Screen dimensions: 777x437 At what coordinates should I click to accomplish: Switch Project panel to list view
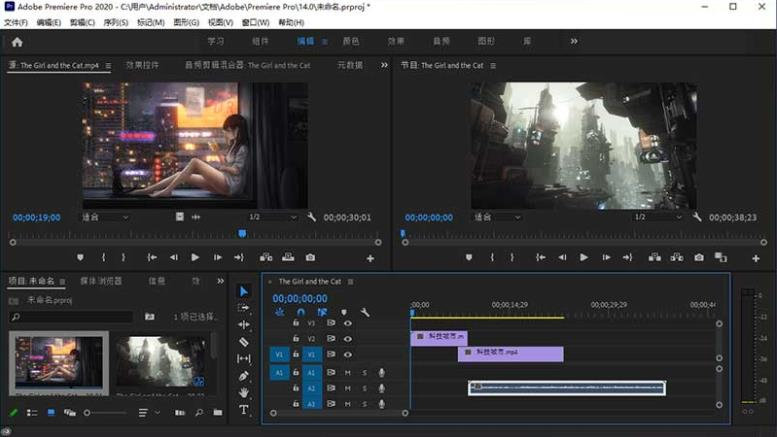point(32,412)
